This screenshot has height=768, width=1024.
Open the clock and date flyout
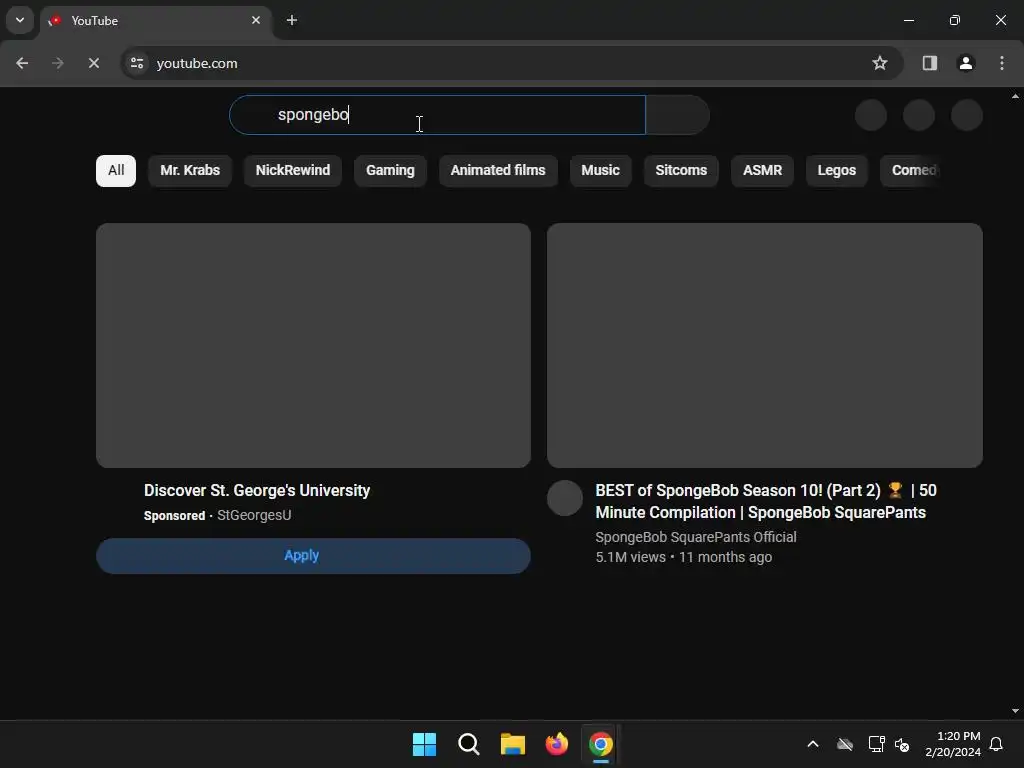click(953, 744)
